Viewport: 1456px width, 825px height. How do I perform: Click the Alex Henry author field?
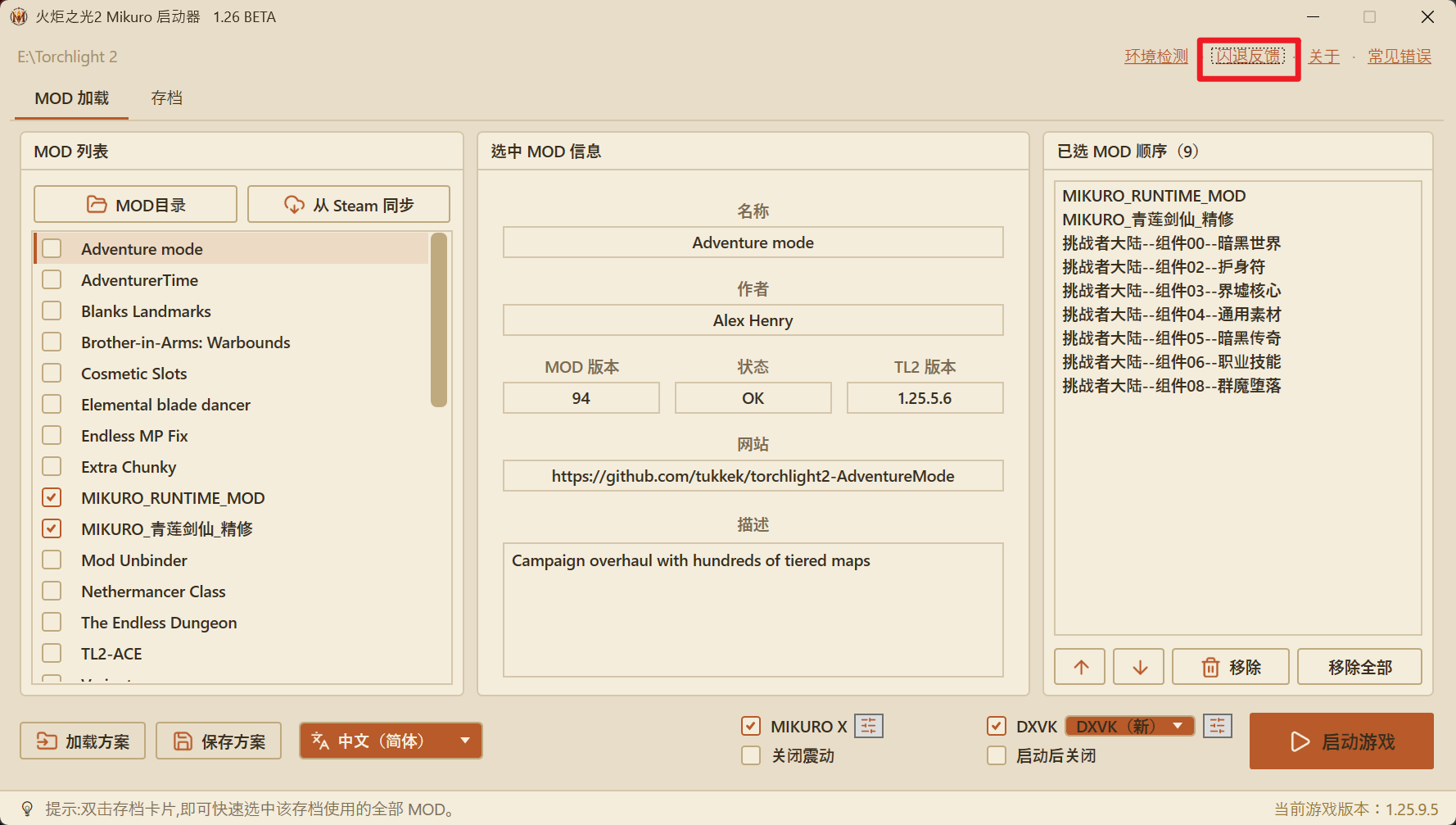click(x=753, y=320)
